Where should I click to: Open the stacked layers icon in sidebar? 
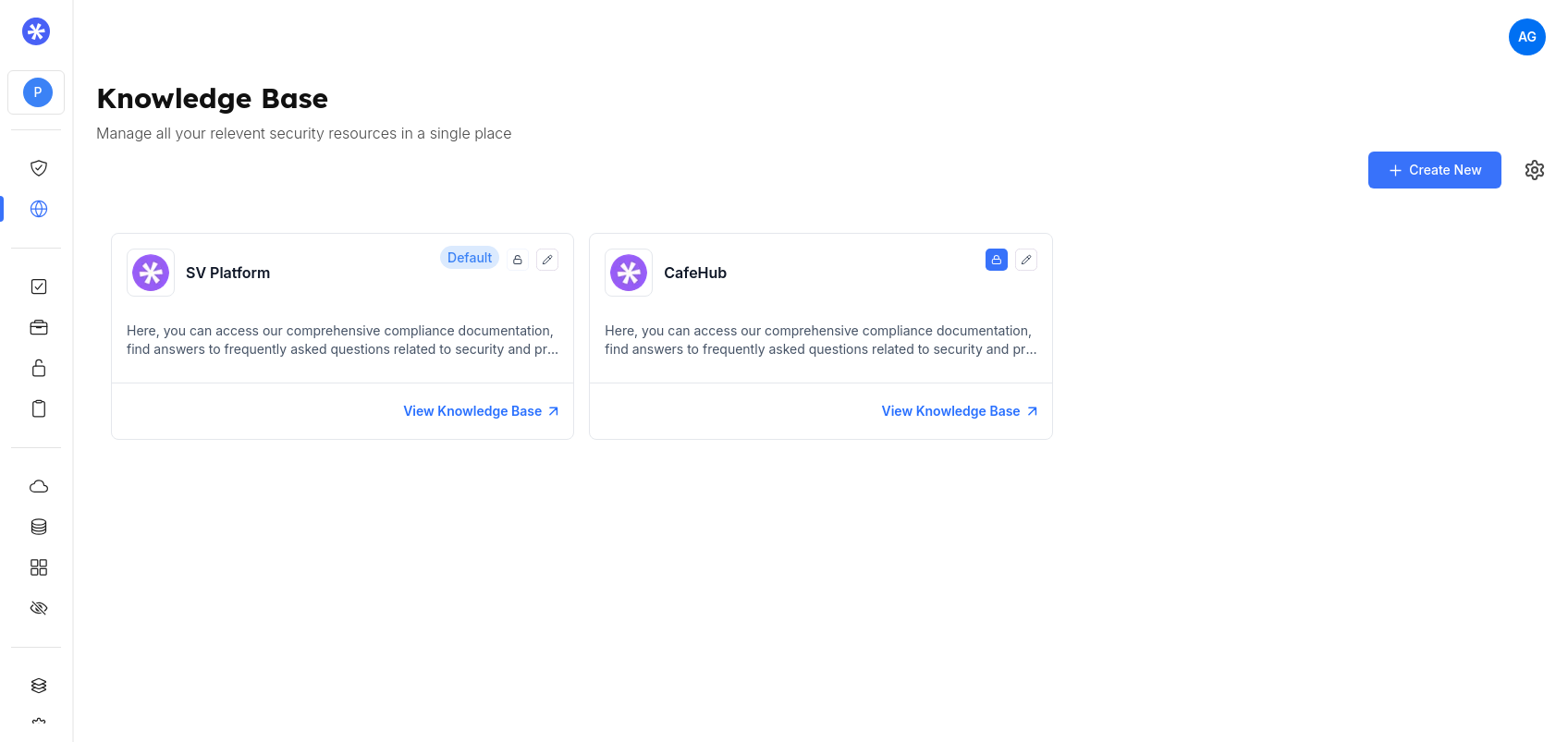coord(39,686)
